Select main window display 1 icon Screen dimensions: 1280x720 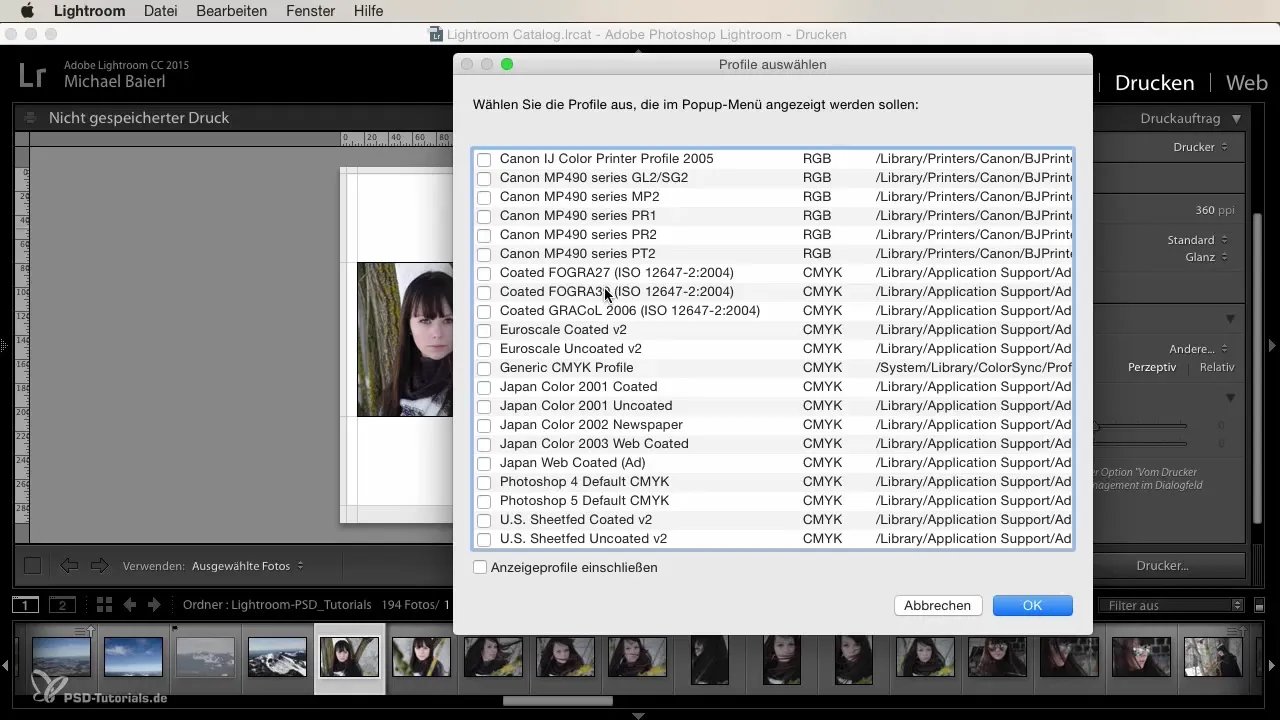(26, 605)
